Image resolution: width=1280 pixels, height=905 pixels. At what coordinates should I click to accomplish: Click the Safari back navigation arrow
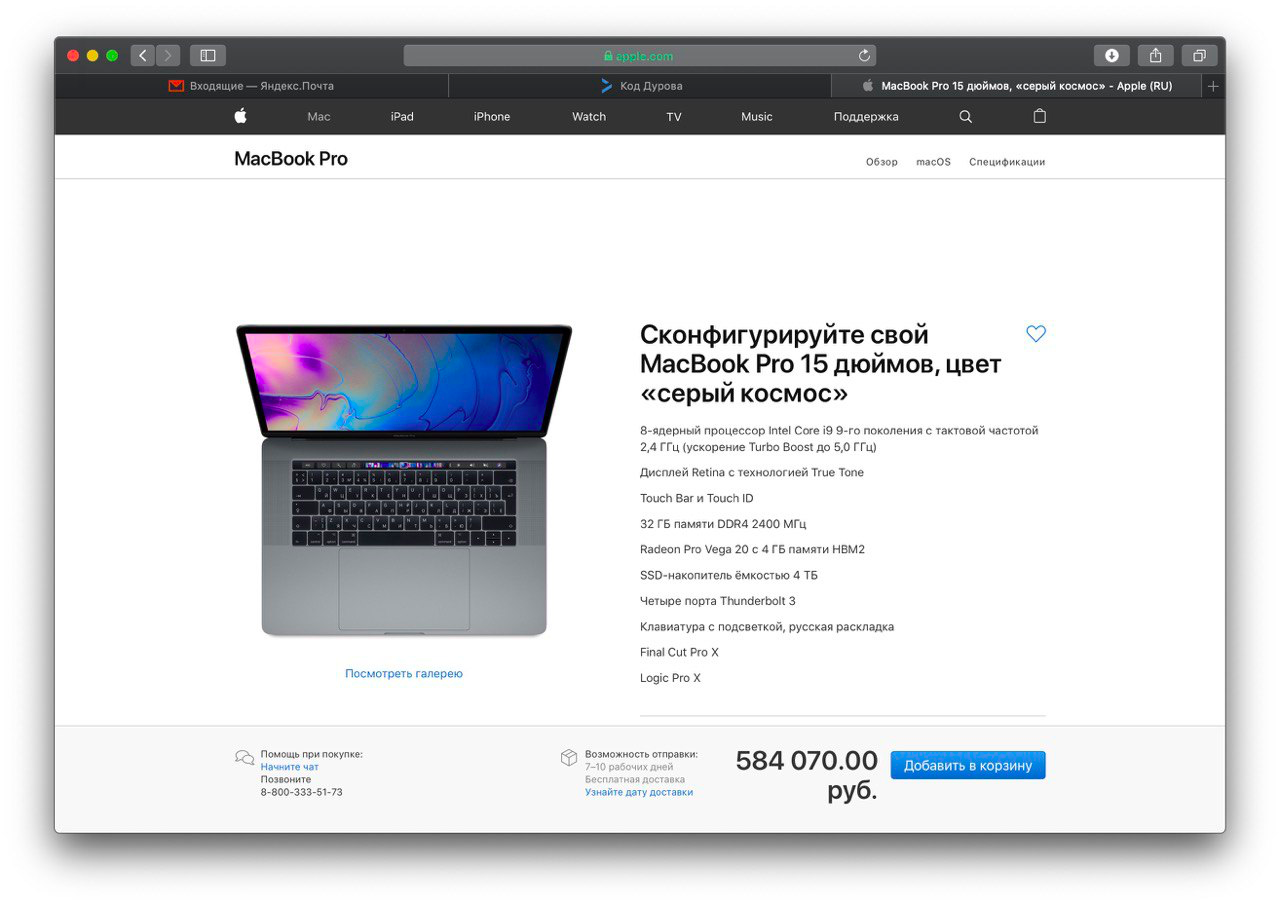click(143, 56)
